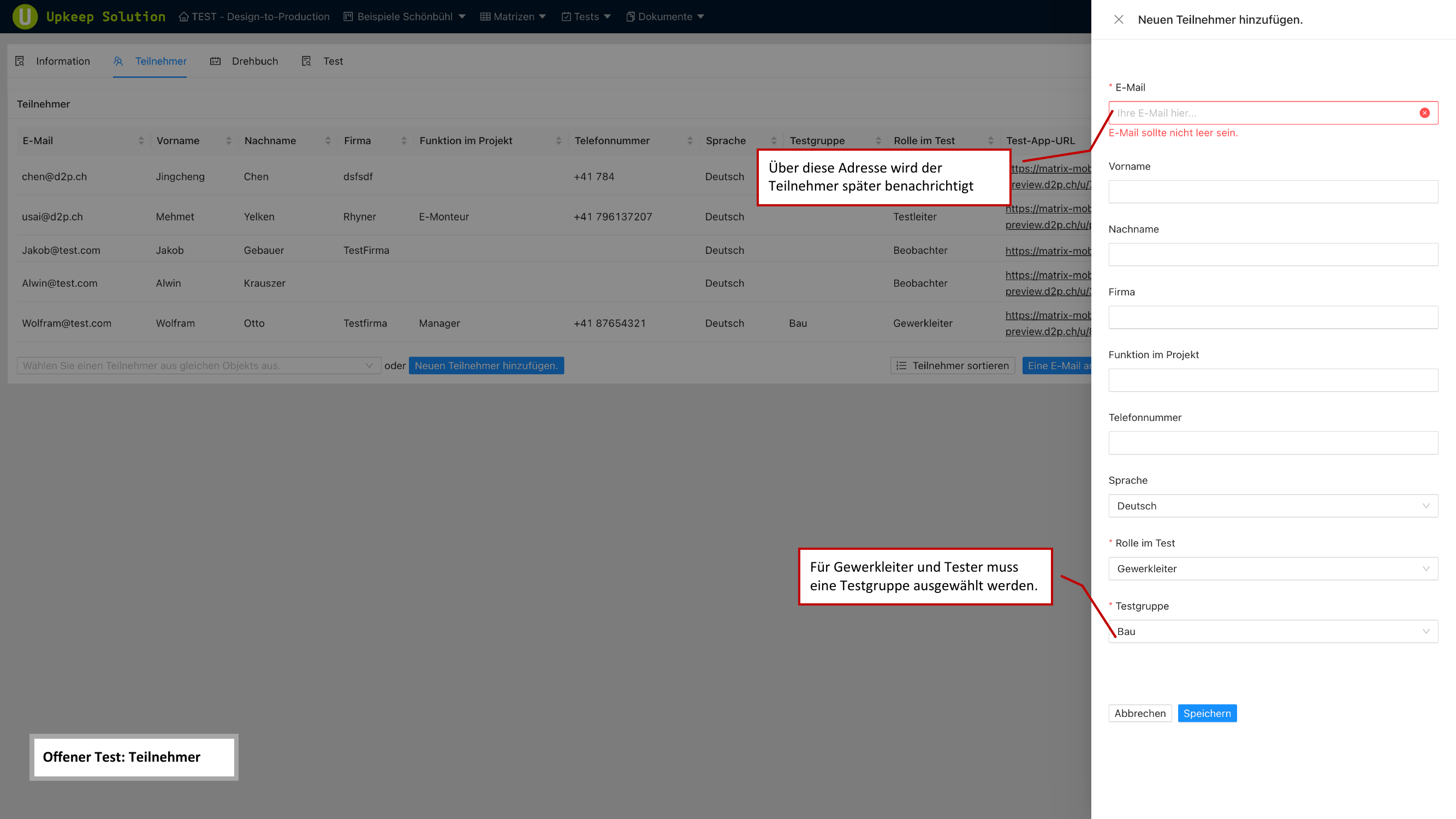Open the Rolle im Test dropdown
Image resolution: width=1456 pixels, height=819 pixels.
tap(1273, 568)
